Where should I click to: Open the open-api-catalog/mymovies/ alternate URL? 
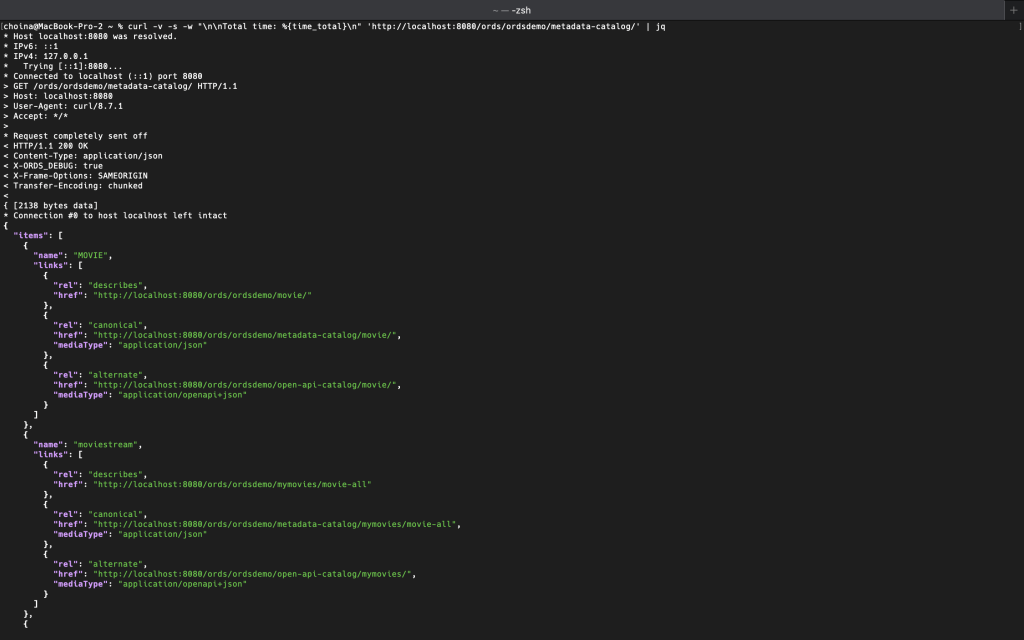pyautogui.click(x=252, y=574)
